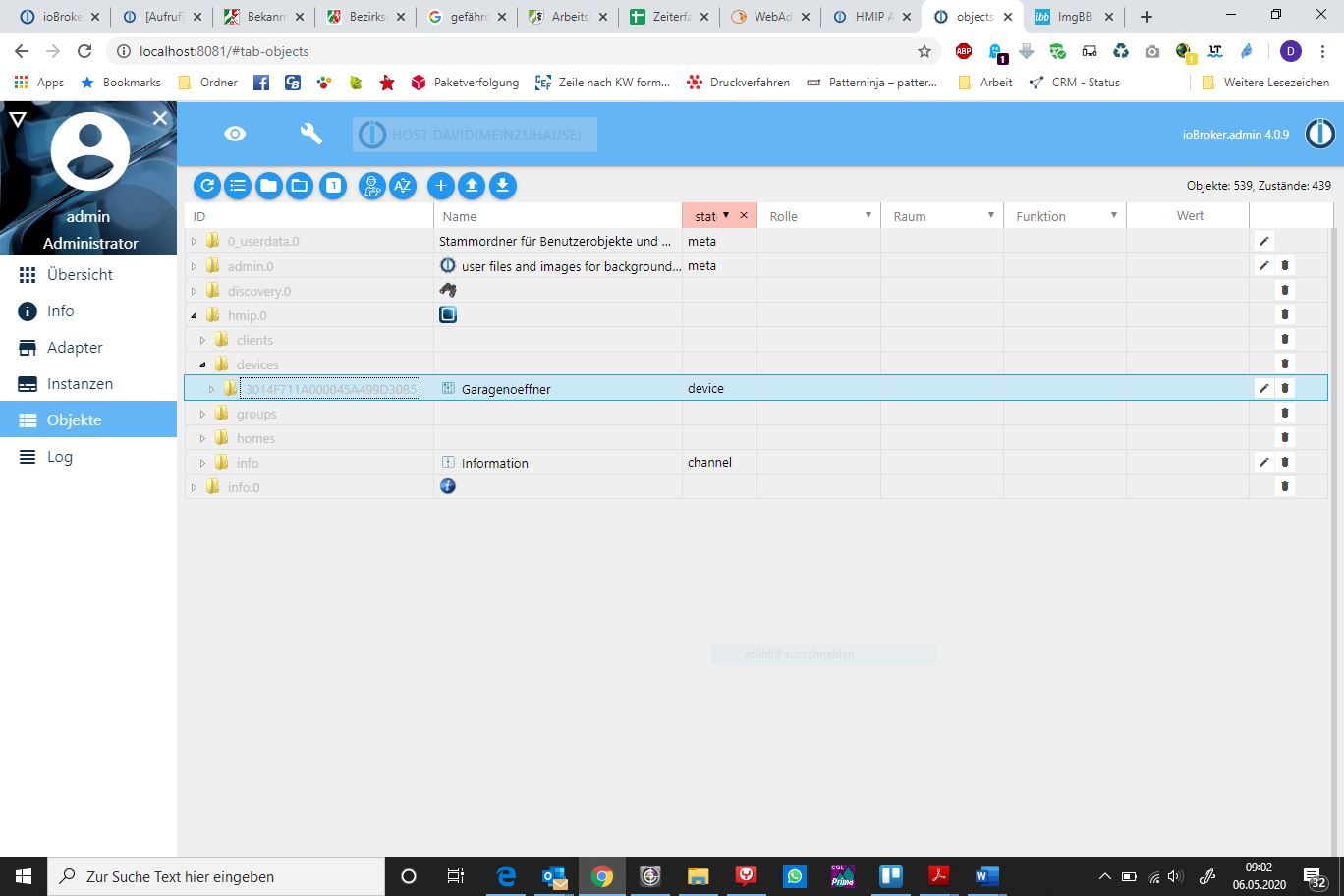Viewport: 1344px width, 896px height.
Task: Collapse the hmip.0 tree node
Action: click(194, 315)
